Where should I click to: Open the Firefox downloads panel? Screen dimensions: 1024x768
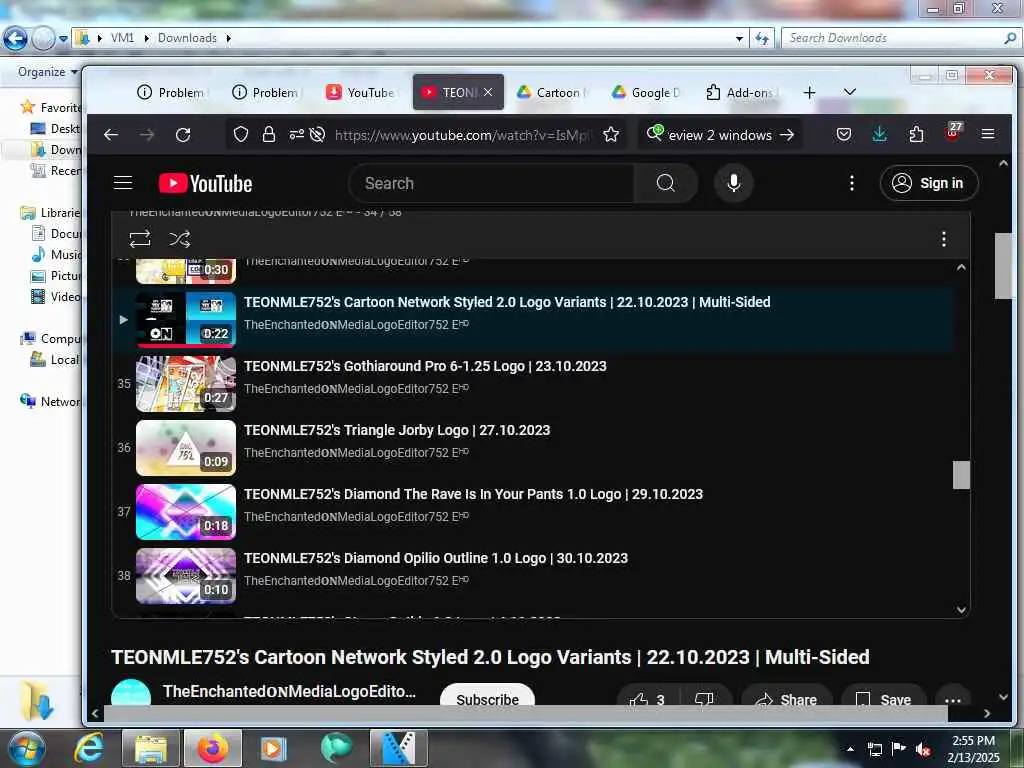[880, 135]
